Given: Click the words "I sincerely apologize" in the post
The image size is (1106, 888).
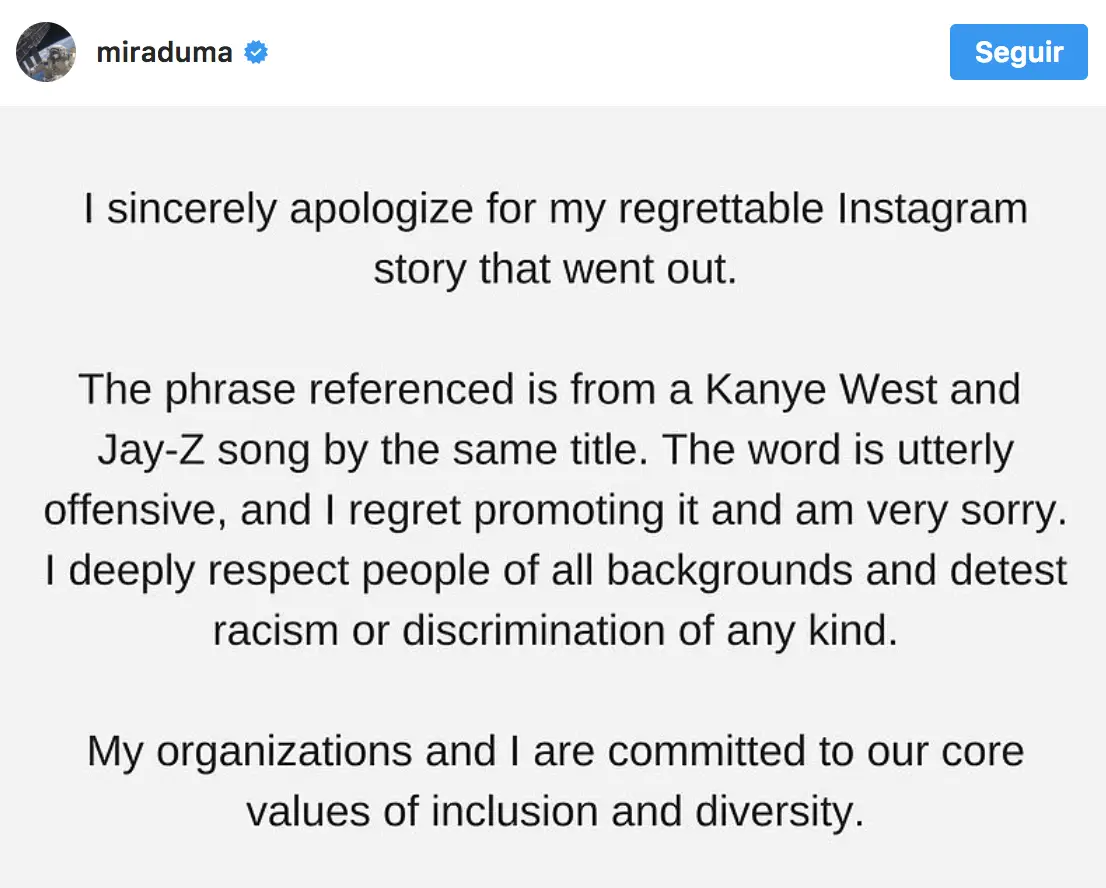Looking at the screenshot, I should click(279, 209).
